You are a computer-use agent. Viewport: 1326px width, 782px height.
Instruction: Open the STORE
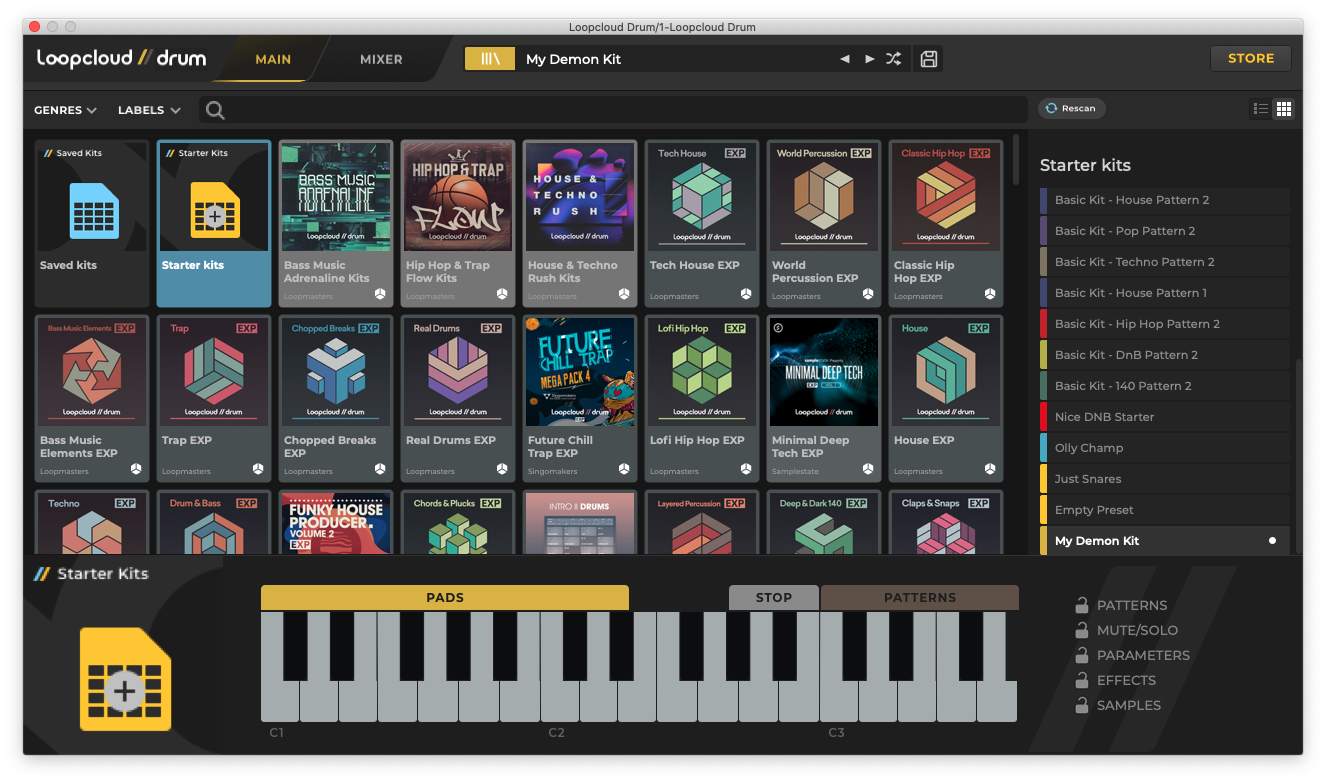(x=1251, y=58)
